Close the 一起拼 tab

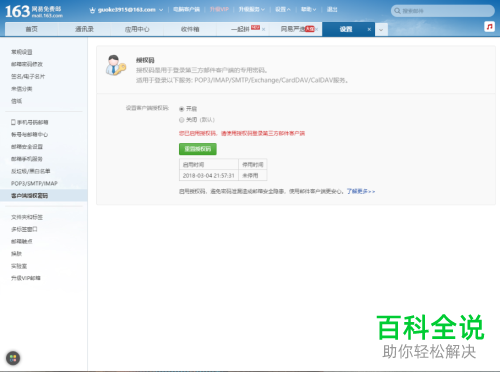click(x=263, y=29)
